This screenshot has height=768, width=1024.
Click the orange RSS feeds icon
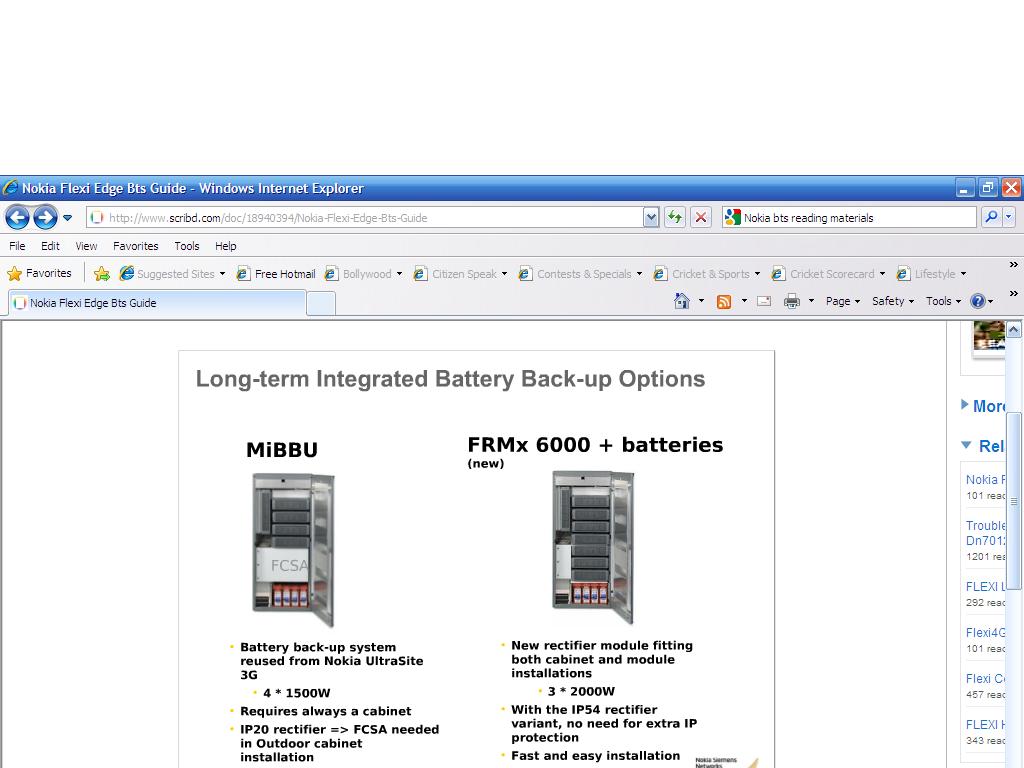click(724, 301)
